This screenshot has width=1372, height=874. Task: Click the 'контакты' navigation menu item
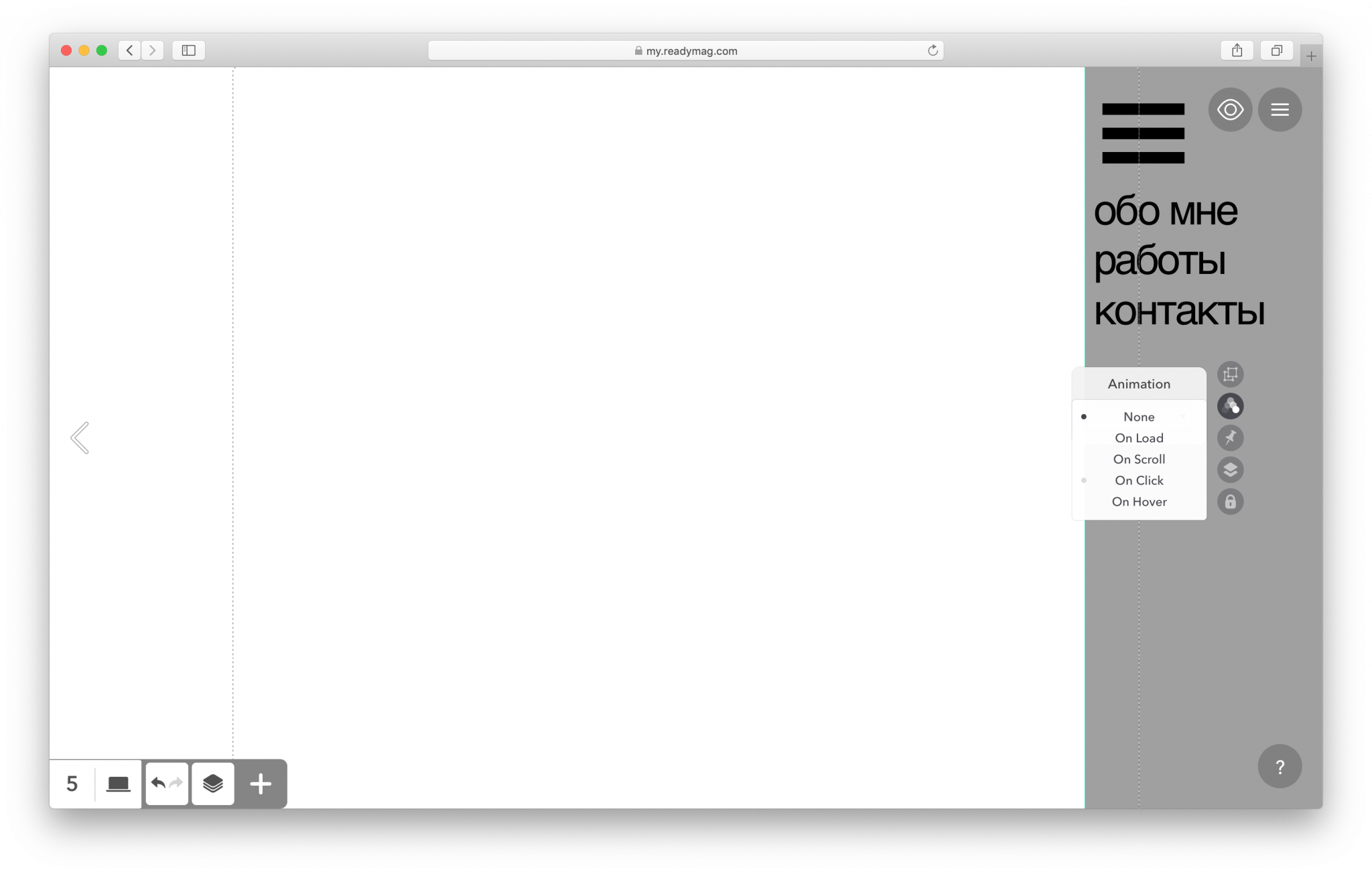coord(1180,310)
